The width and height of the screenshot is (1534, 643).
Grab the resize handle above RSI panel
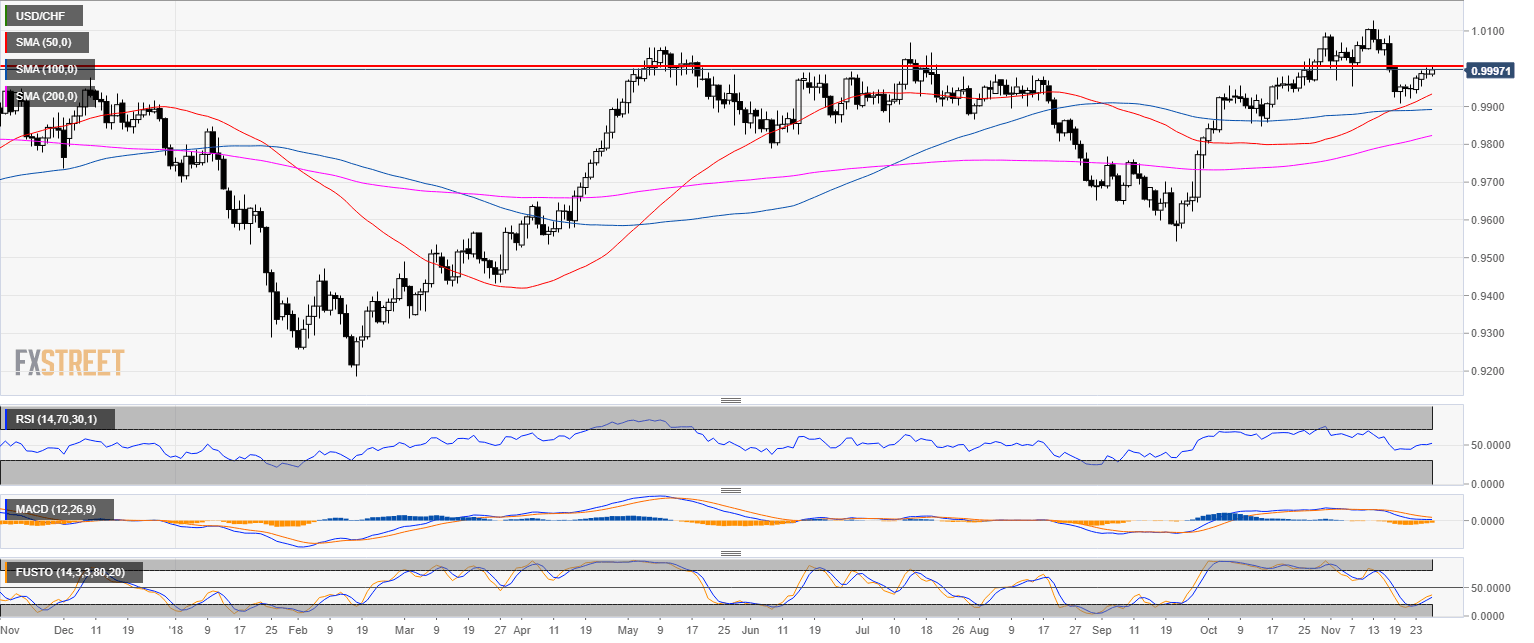click(731, 401)
